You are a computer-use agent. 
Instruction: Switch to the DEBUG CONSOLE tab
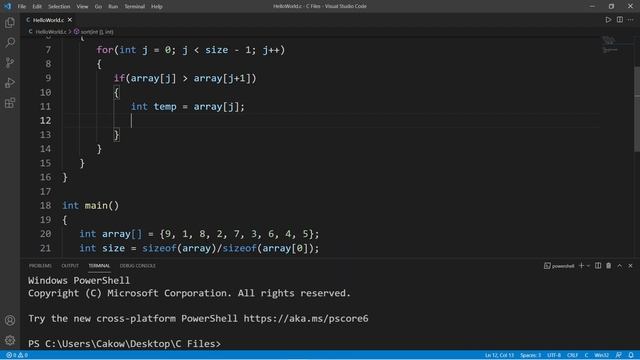pyautogui.click(x=138, y=266)
